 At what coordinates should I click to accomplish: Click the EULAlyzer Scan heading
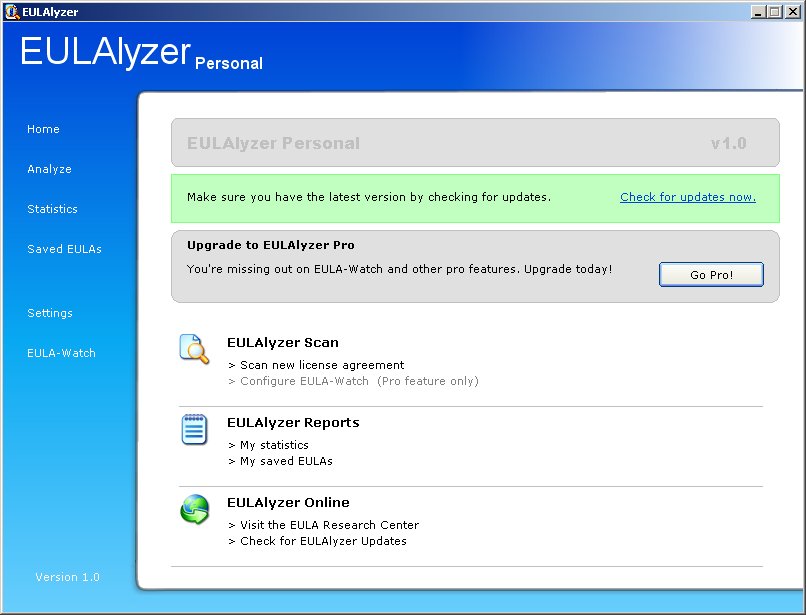coord(282,342)
